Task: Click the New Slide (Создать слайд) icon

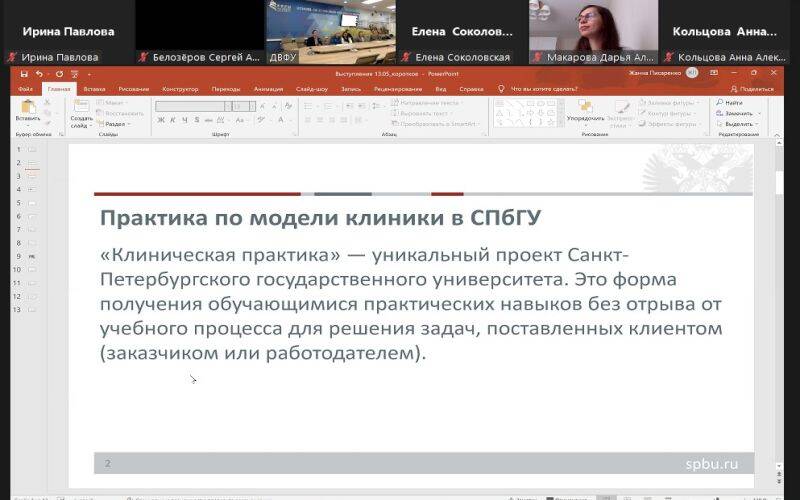Action: 81,107
